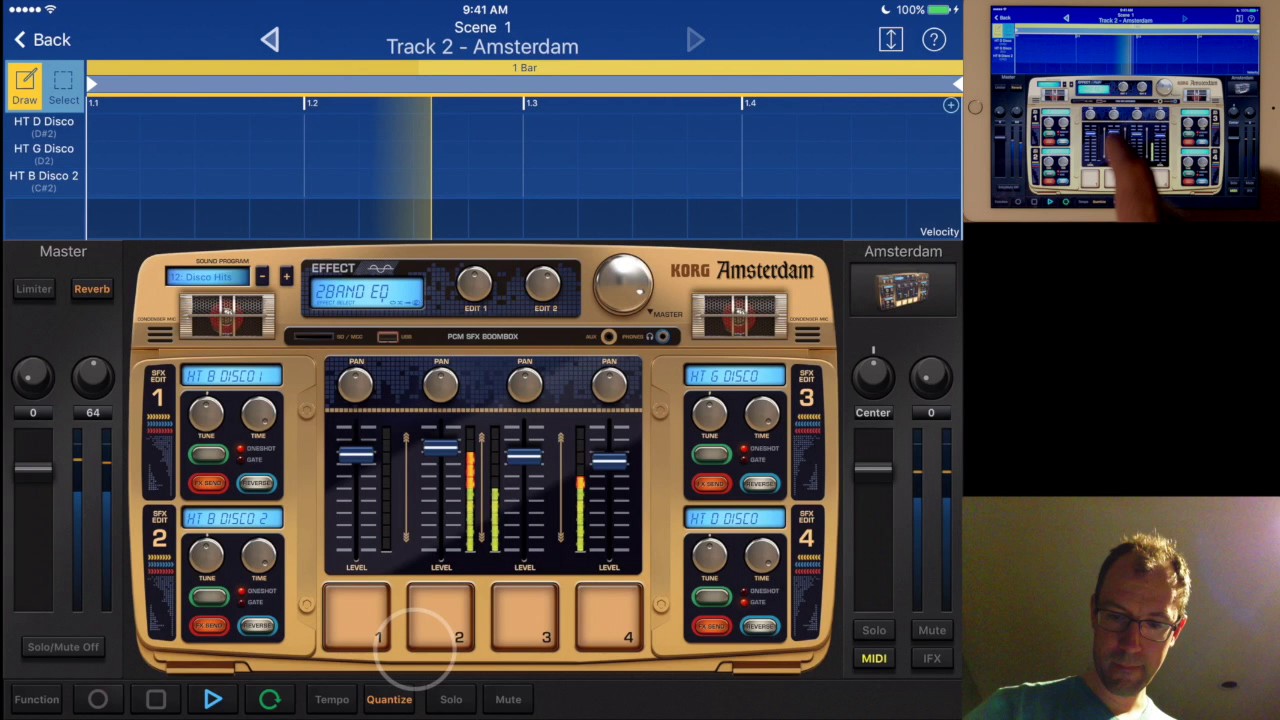Image resolution: width=1280 pixels, height=720 pixels.
Task: Open the HT B DISCO 2 sample selector
Action: [232, 519]
